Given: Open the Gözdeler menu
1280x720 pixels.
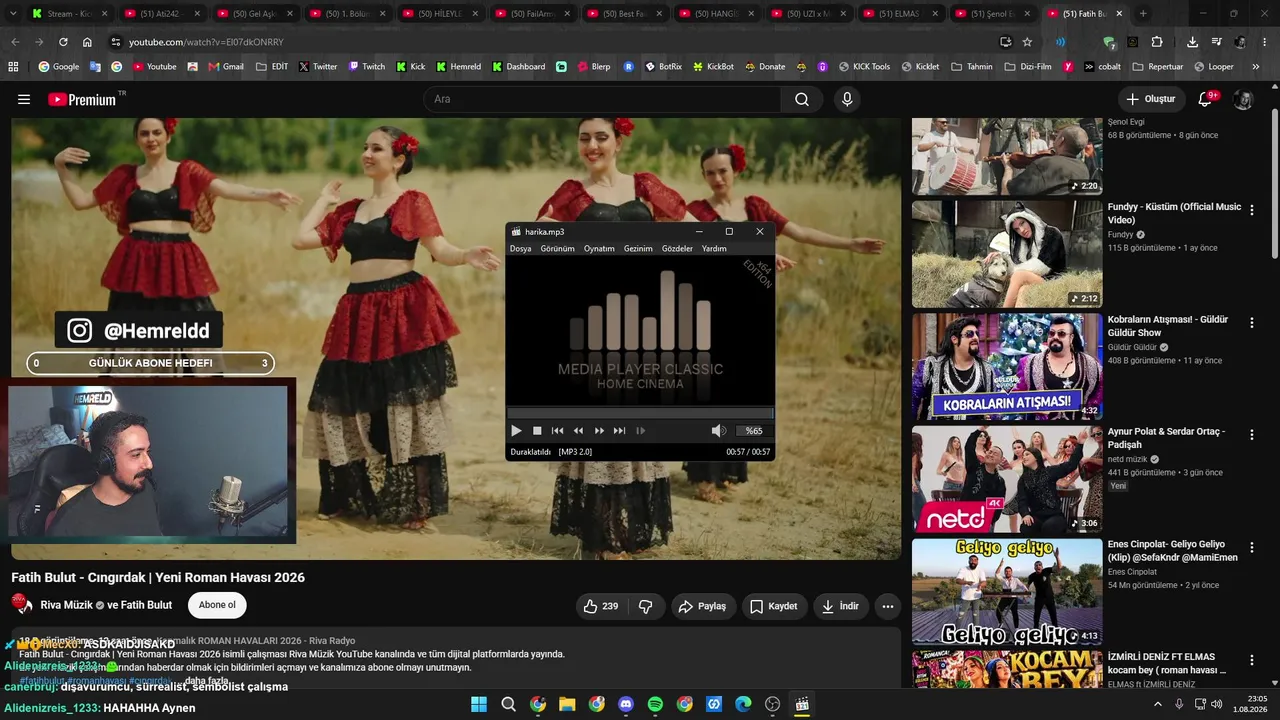Looking at the screenshot, I should [x=677, y=249].
